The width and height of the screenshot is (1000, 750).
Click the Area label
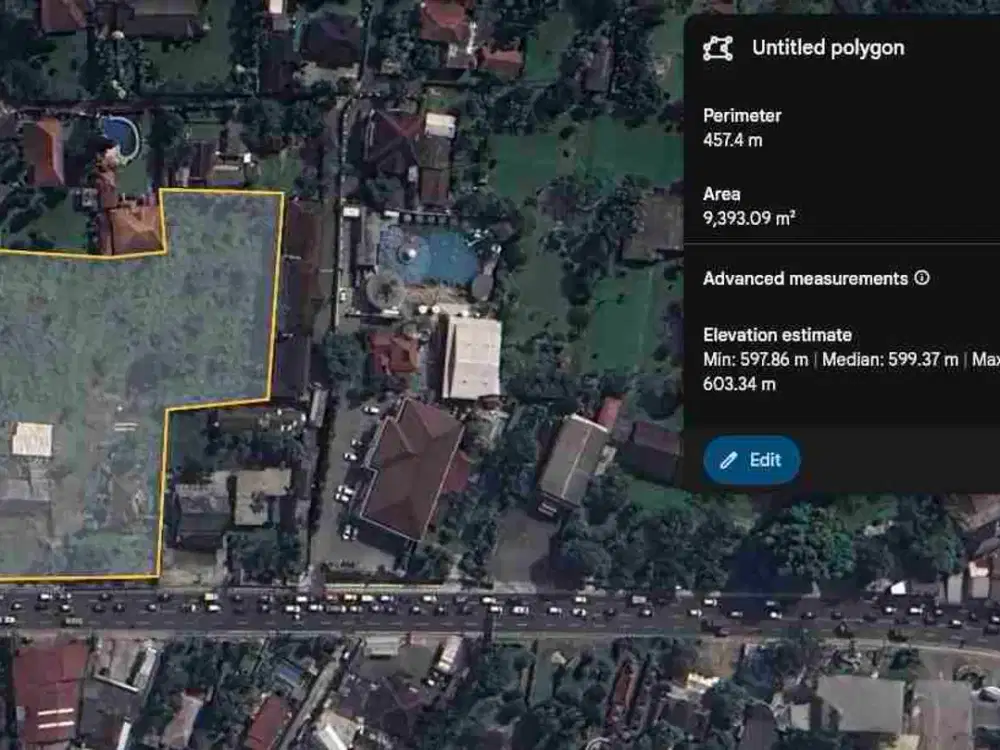pos(721,194)
